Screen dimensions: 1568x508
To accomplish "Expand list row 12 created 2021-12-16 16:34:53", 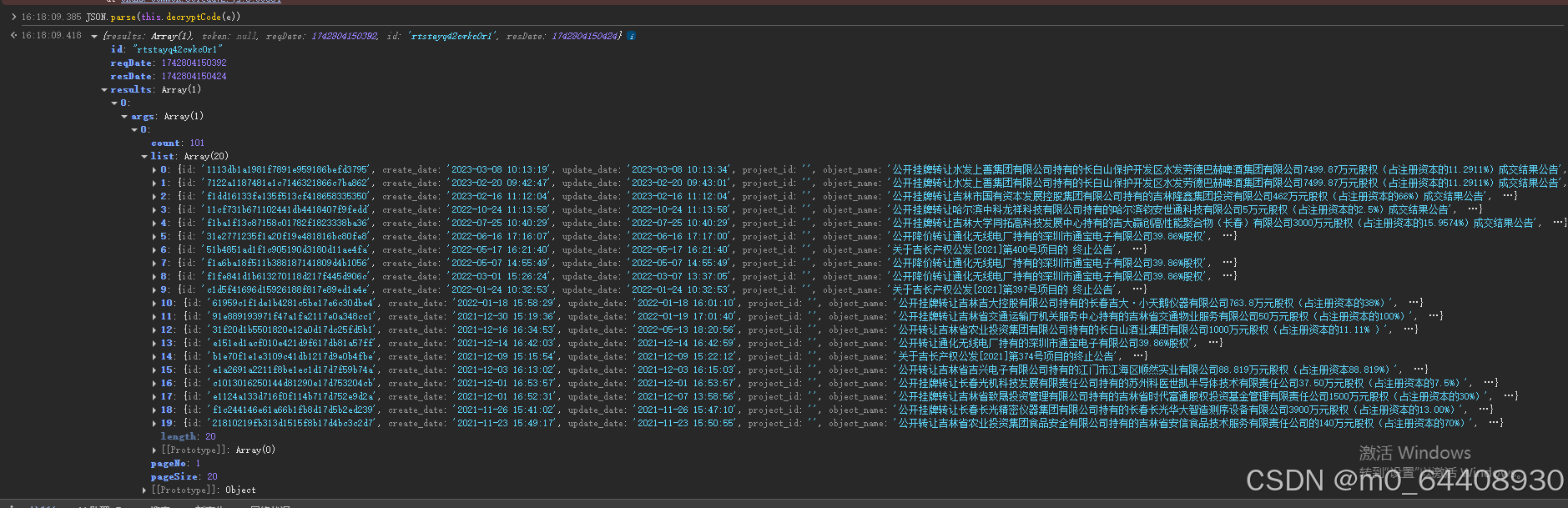I will tap(154, 330).
